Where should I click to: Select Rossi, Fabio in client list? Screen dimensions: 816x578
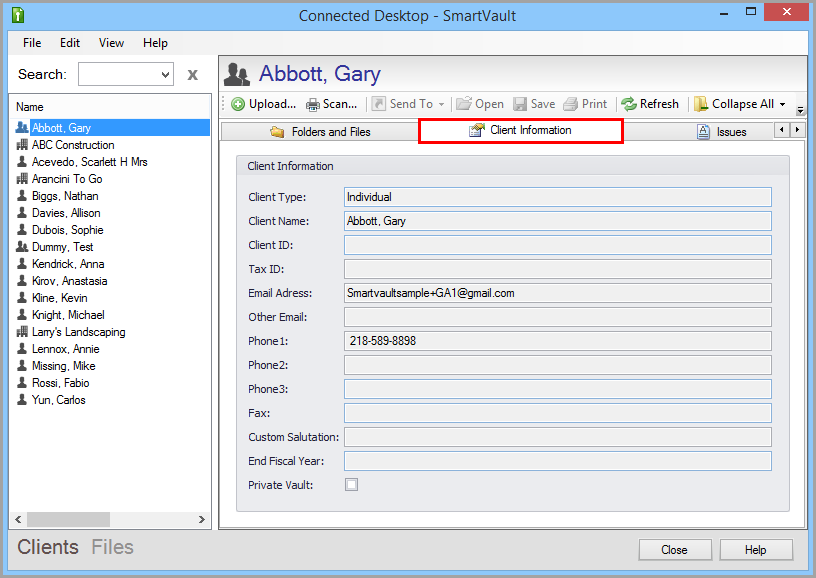click(x=60, y=383)
